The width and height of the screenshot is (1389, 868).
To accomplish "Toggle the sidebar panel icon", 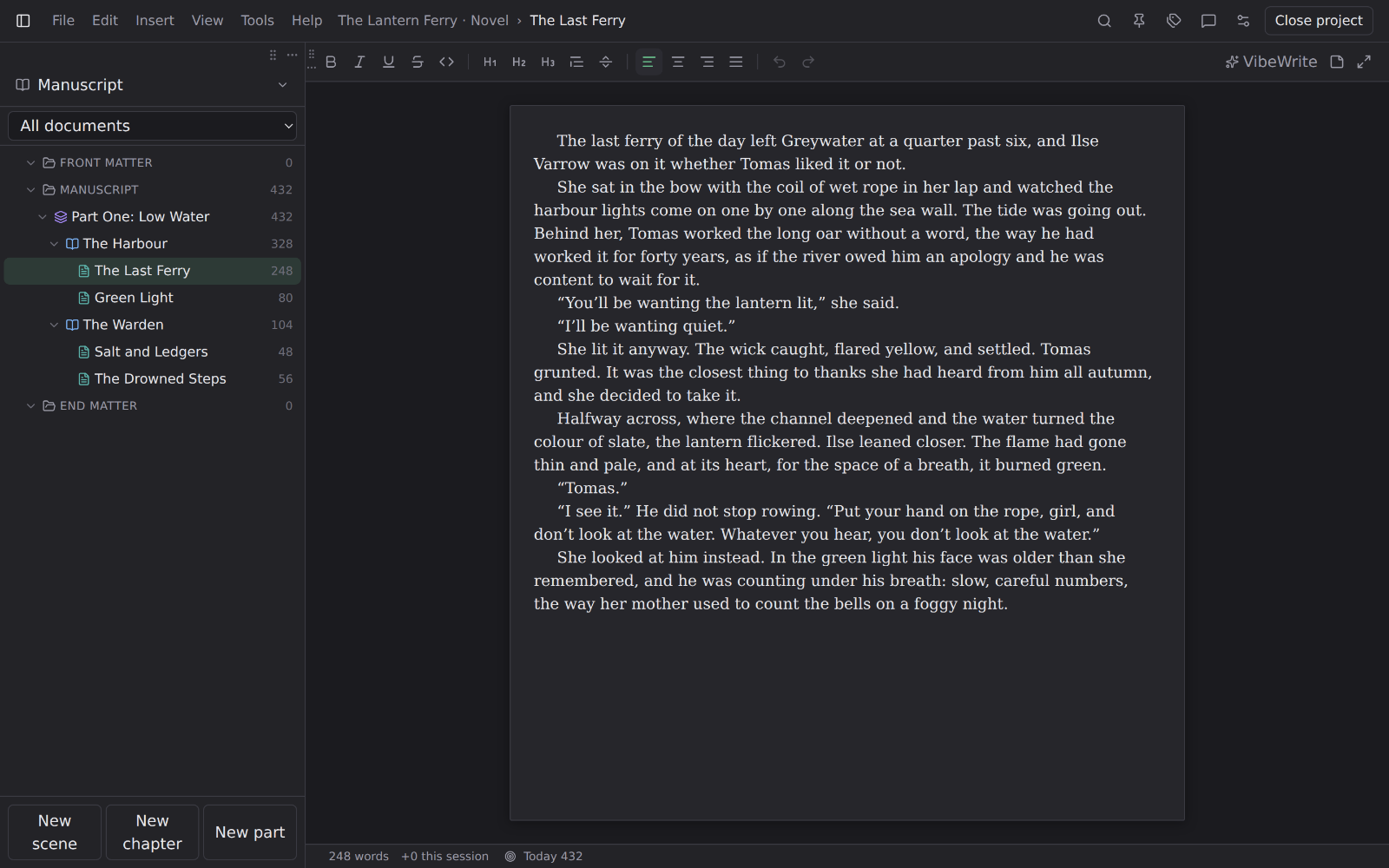I will [x=23, y=21].
